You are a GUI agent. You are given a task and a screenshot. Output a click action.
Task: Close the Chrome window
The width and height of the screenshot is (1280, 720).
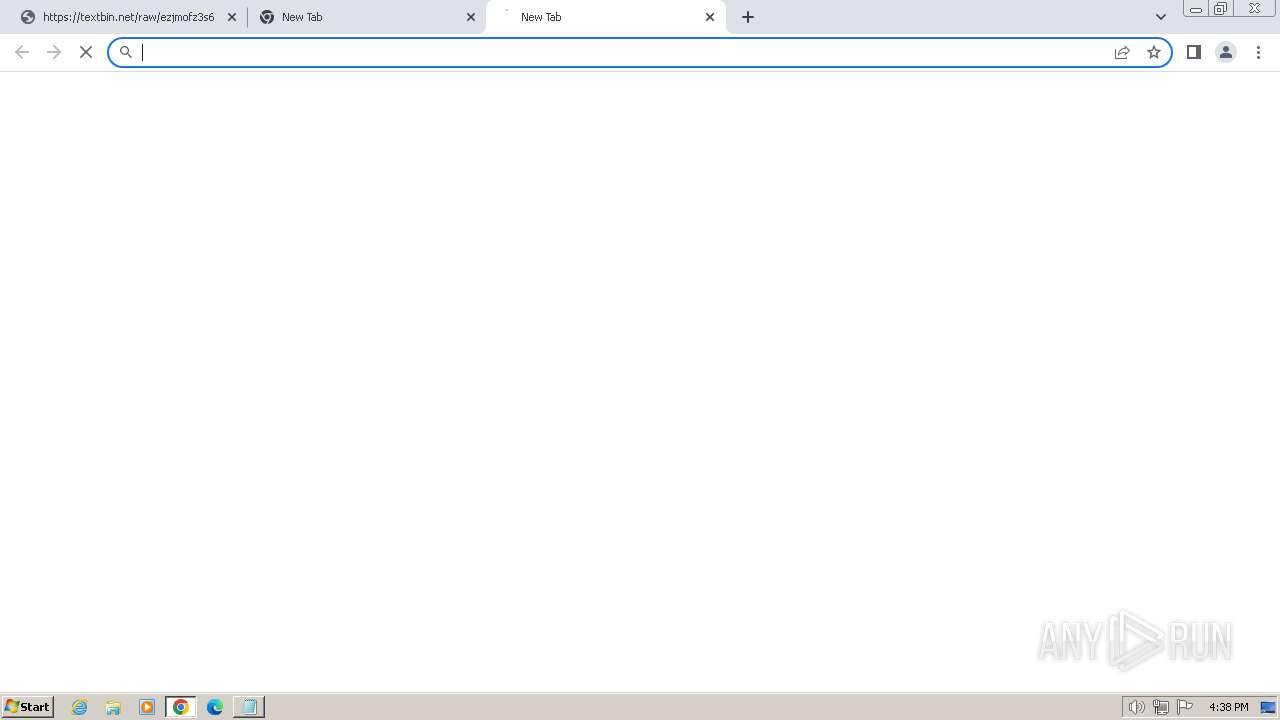click(1254, 9)
